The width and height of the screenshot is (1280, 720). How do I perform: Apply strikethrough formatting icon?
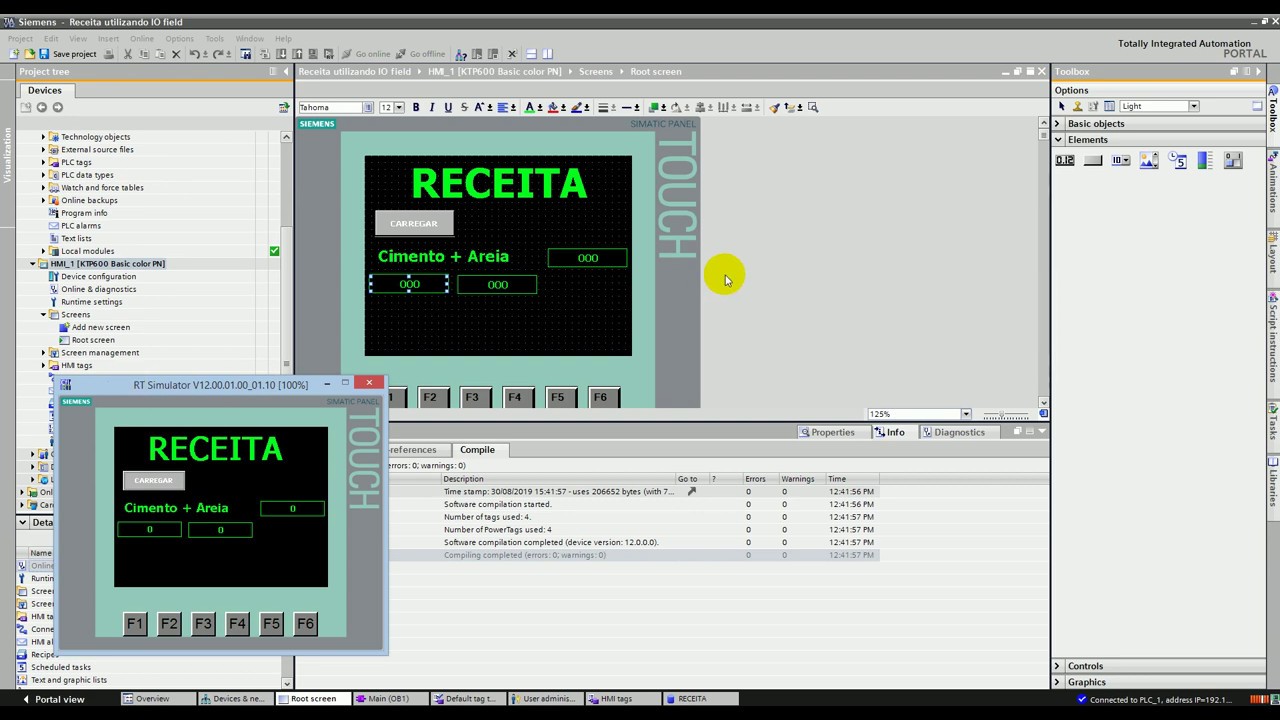click(x=464, y=107)
